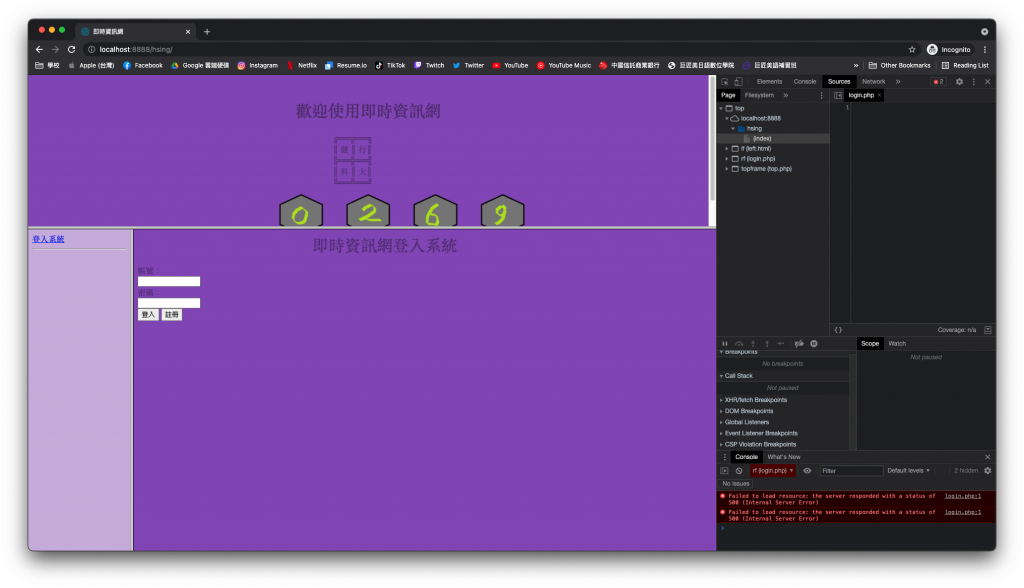This screenshot has height=588, width=1024.
Task: Deactivate breakpoints toggle icon
Action: pos(799,344)
